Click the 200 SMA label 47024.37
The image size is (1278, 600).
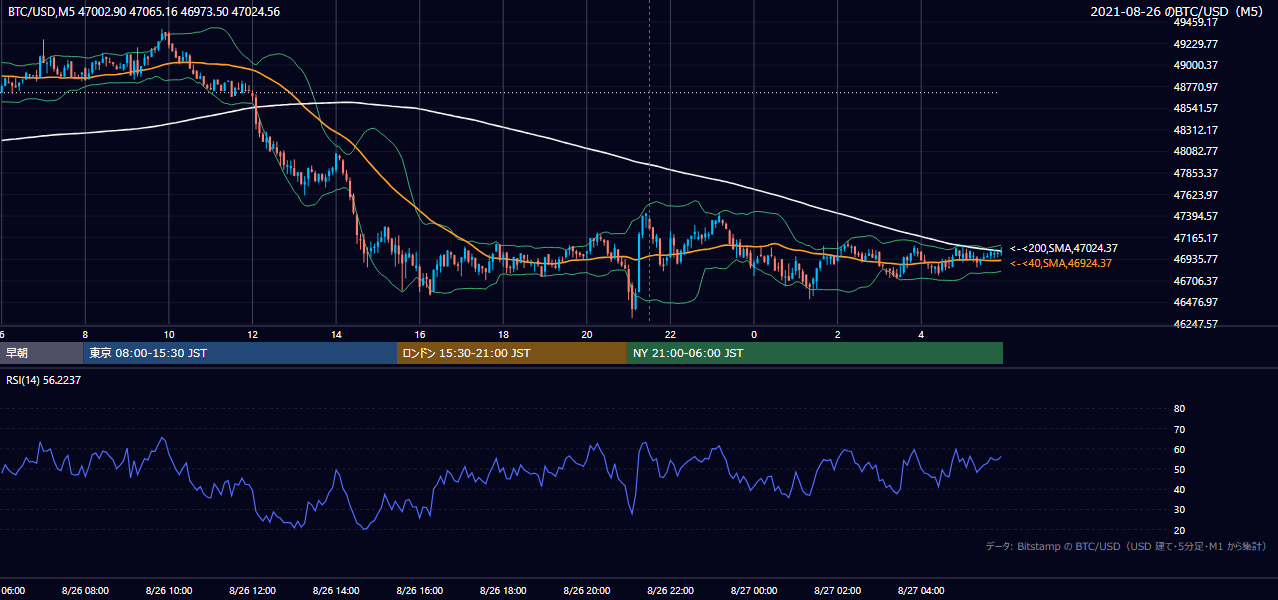coord(1063,248)
